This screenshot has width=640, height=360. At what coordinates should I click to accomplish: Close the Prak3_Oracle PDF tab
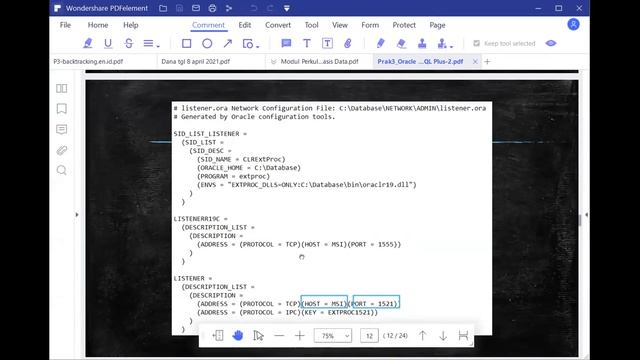point(475,62)
